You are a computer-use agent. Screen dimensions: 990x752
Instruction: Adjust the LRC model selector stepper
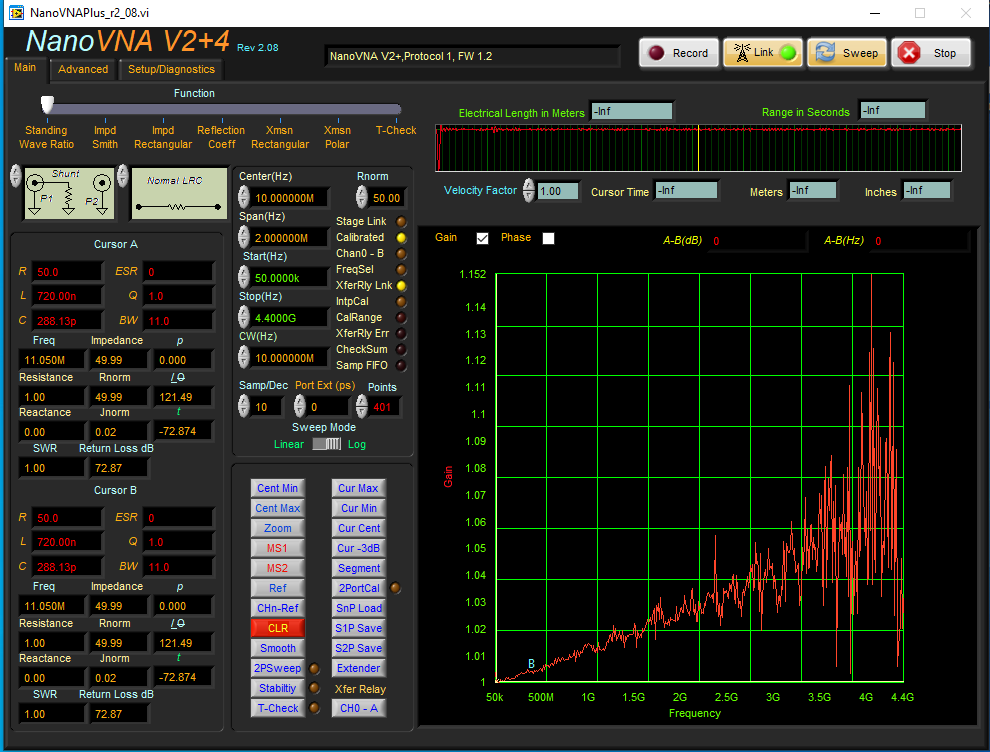(x=123, y=176)
